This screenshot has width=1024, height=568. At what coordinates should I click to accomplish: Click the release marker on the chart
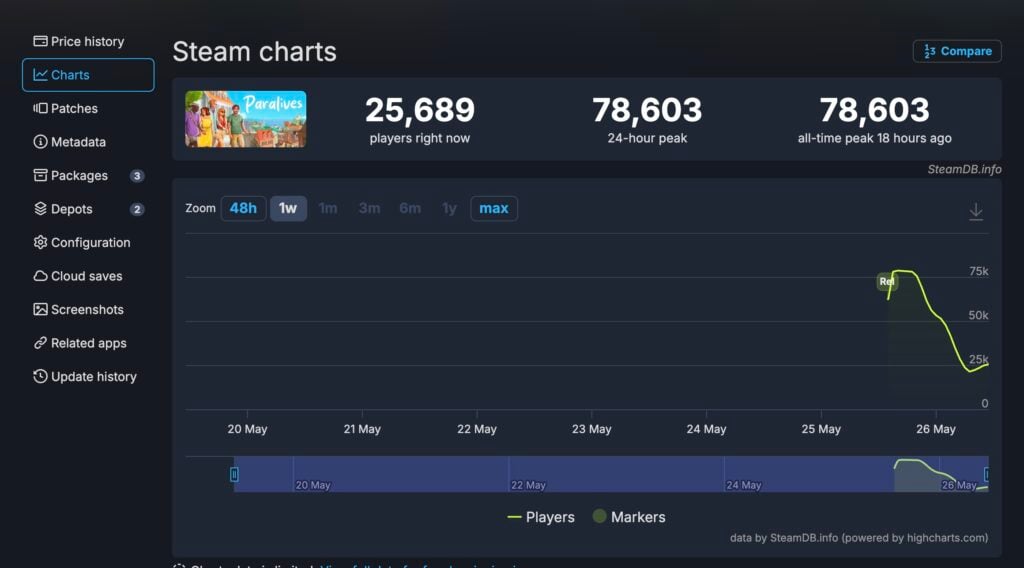[887, 281]
